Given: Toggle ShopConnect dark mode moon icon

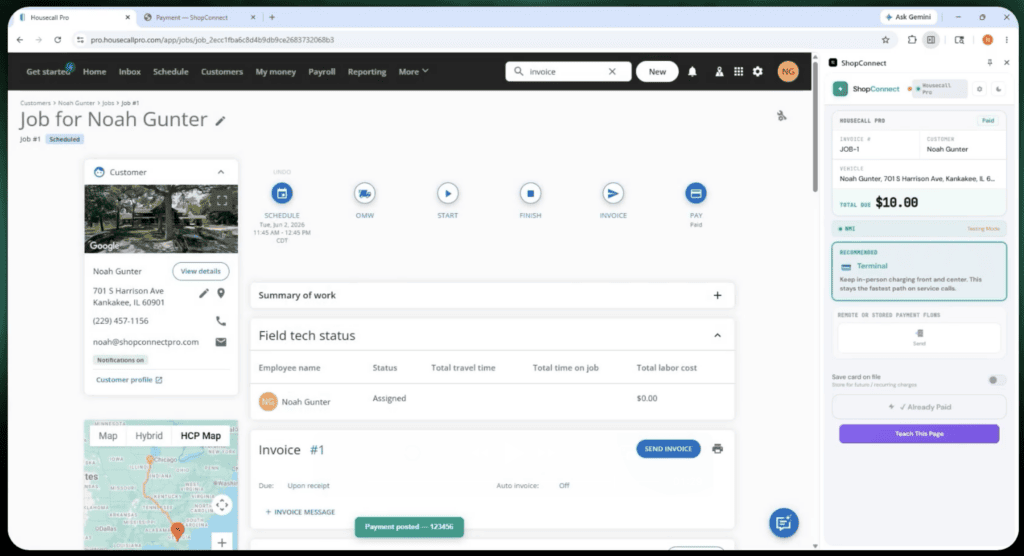Looking at the screenshot, I should point(998,89).
